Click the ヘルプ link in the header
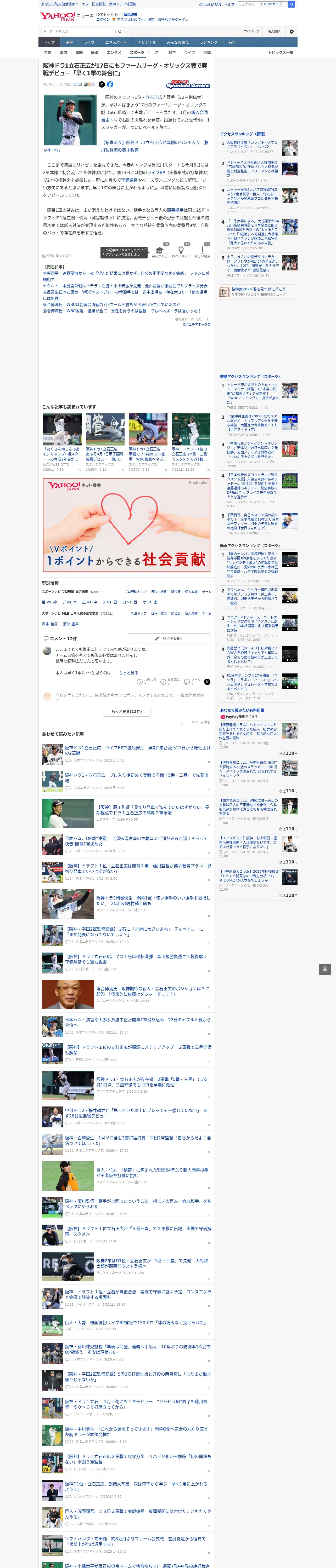This screenshot has height=1568, width=336. pos(229,4)
